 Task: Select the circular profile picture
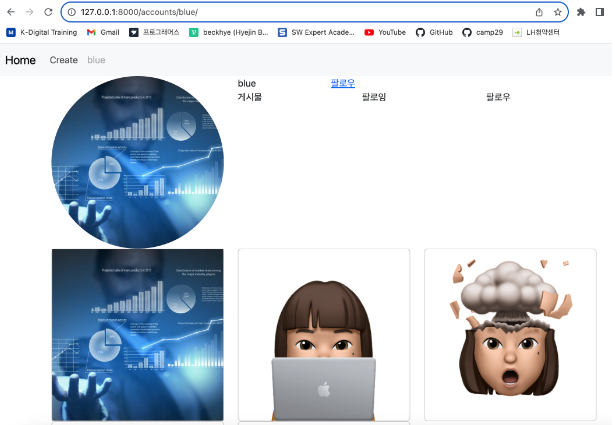pos(138,162)
